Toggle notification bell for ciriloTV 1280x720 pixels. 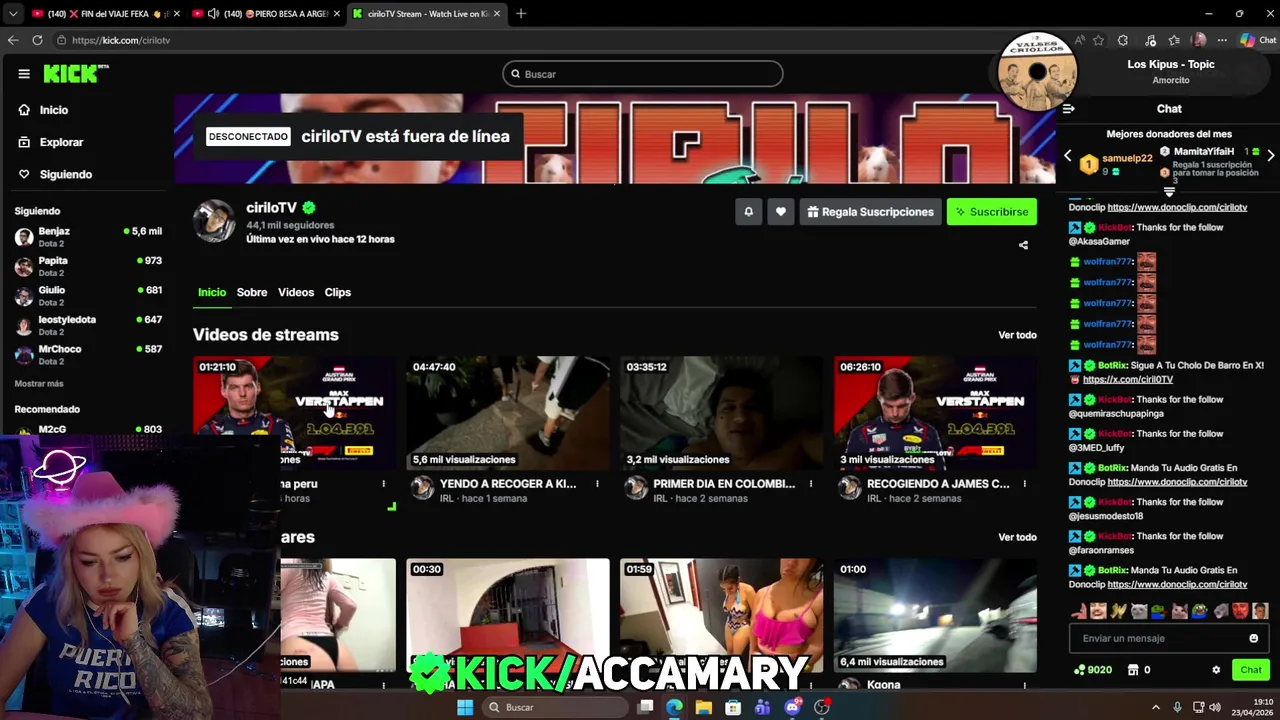[x=748, y=212]
